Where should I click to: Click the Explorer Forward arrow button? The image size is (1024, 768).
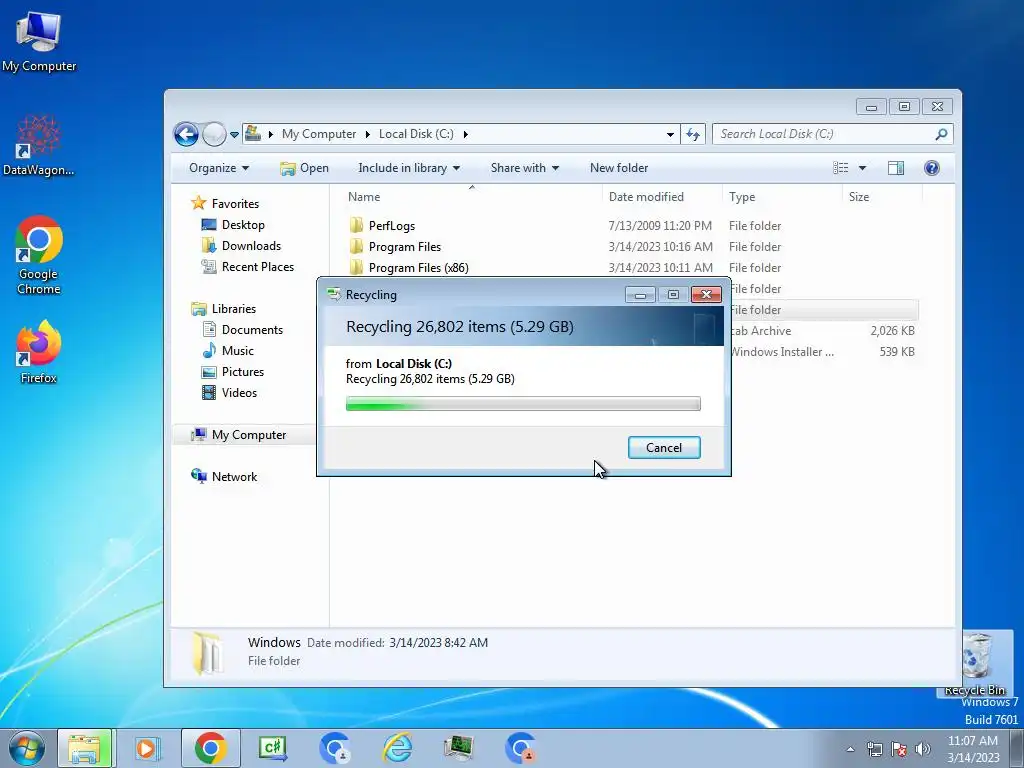214,135
